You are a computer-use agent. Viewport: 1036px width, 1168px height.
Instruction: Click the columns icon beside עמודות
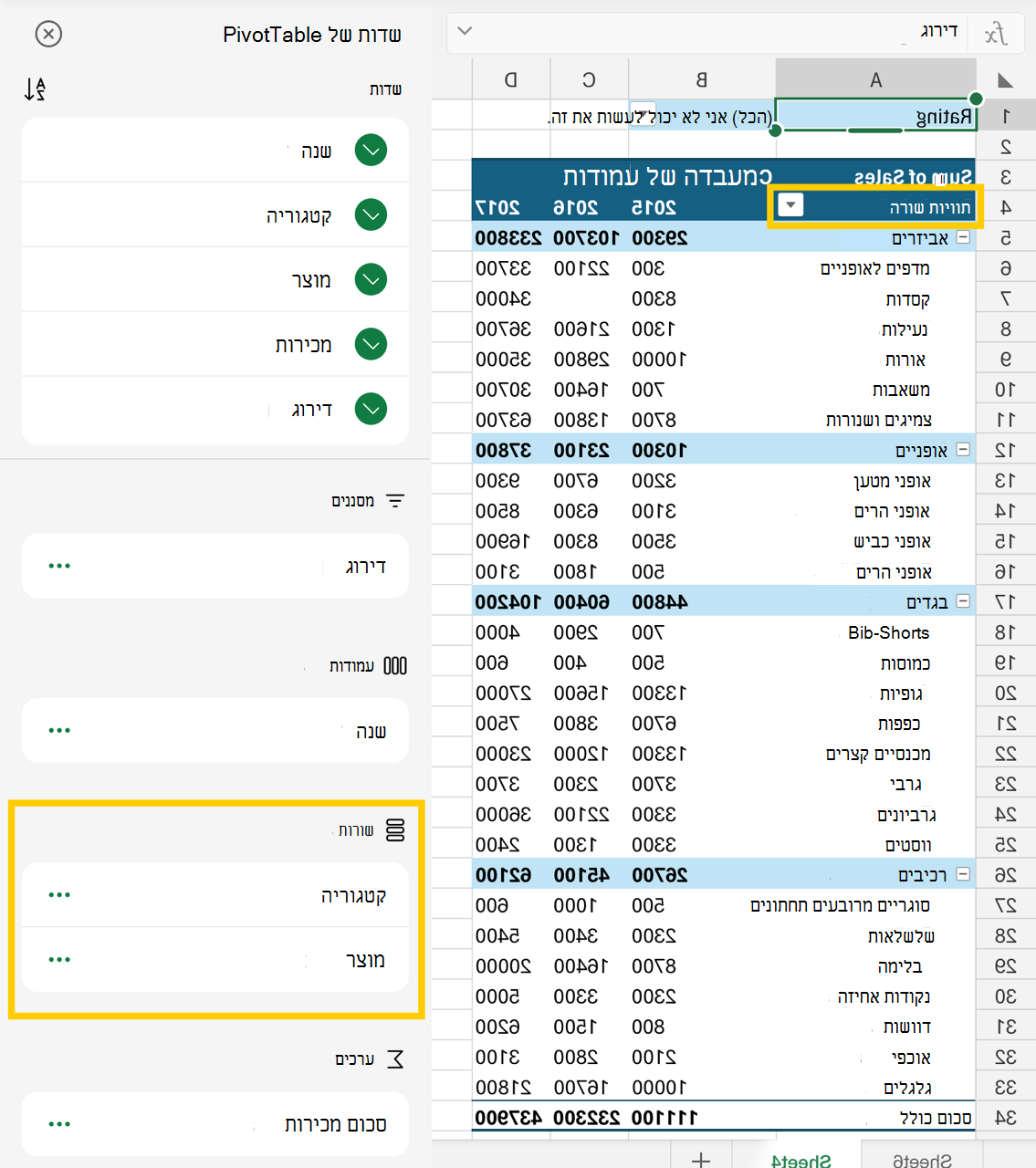395,665
